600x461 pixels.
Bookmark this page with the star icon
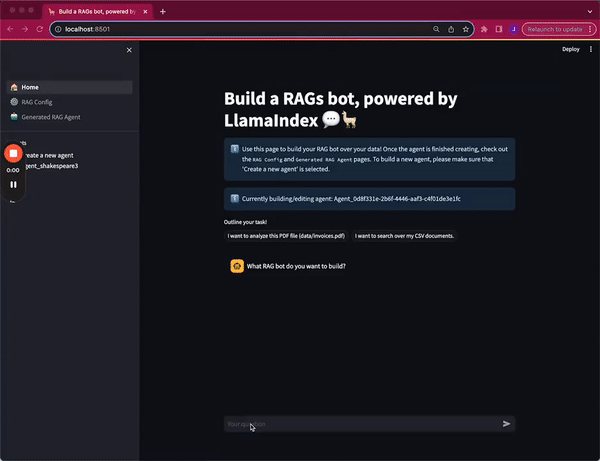[466, 29]
